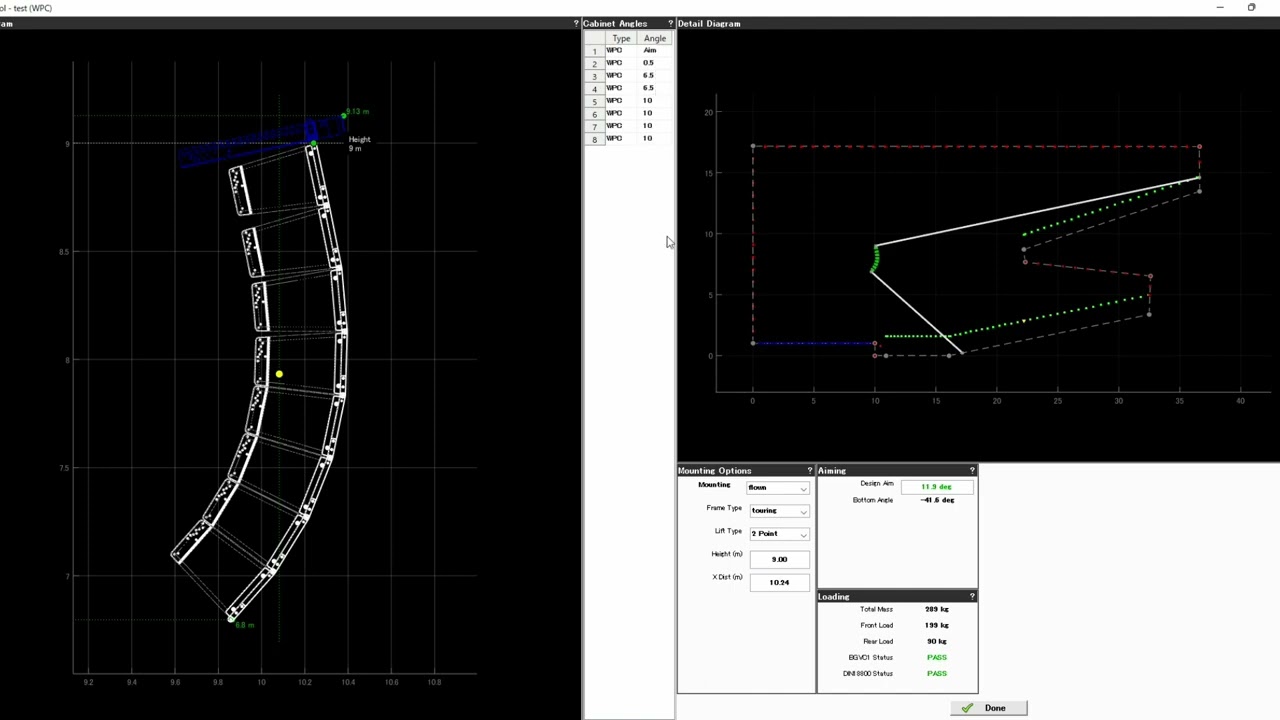This screenshot has height=720, width=1280.
Task: Click the angle cell in row 5
Action: (x=648, y=101)
